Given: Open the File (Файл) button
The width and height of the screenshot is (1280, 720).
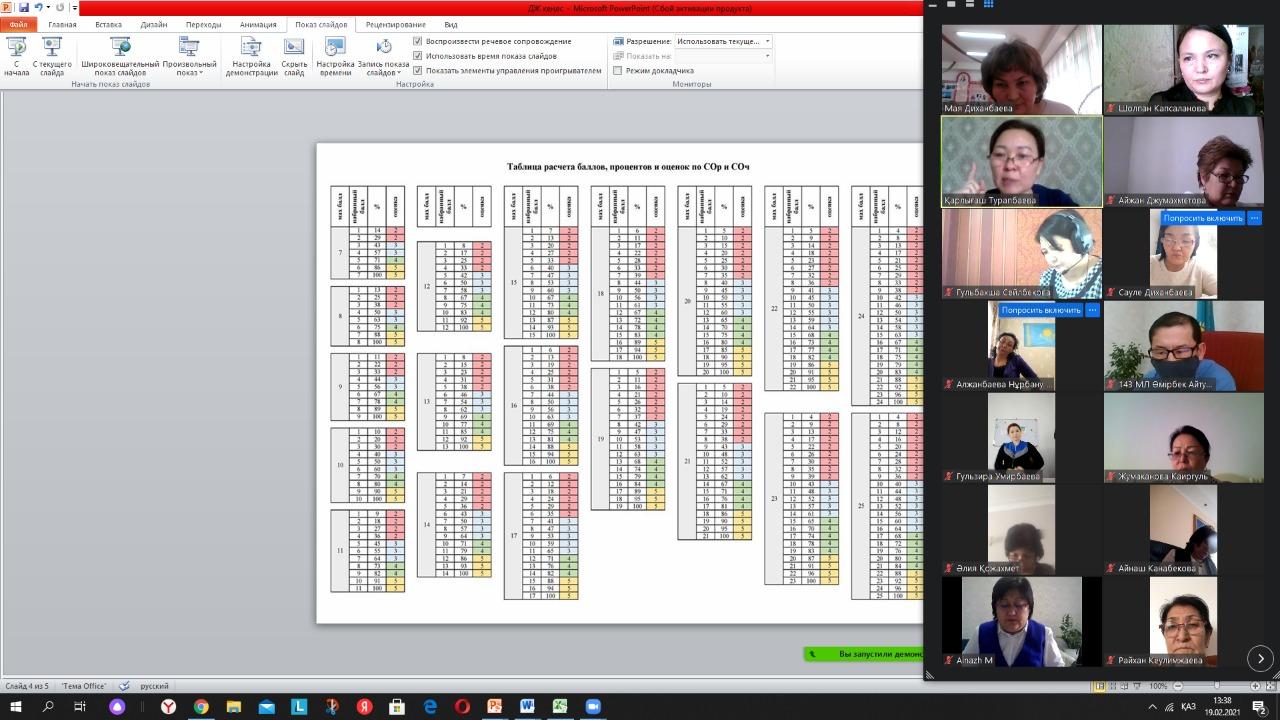Looking at the screenshot, I should click(x=18, y=24).
